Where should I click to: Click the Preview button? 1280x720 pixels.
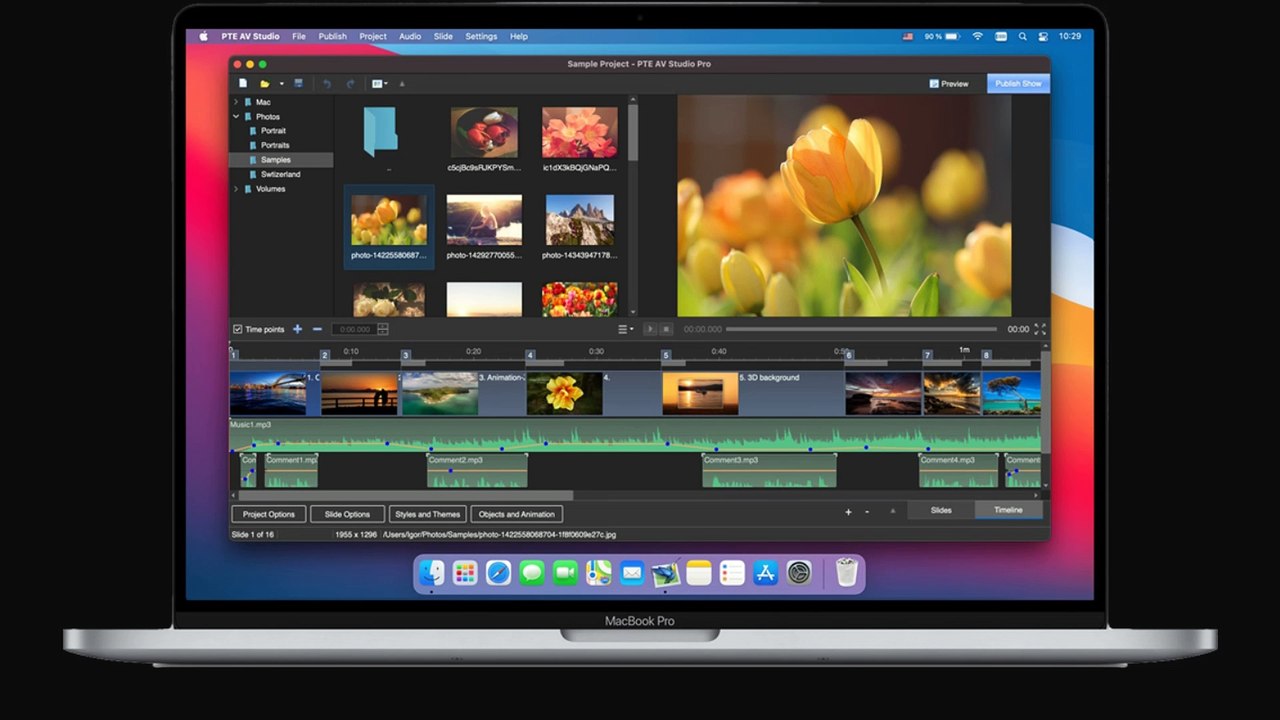click(x=949, y=84)
